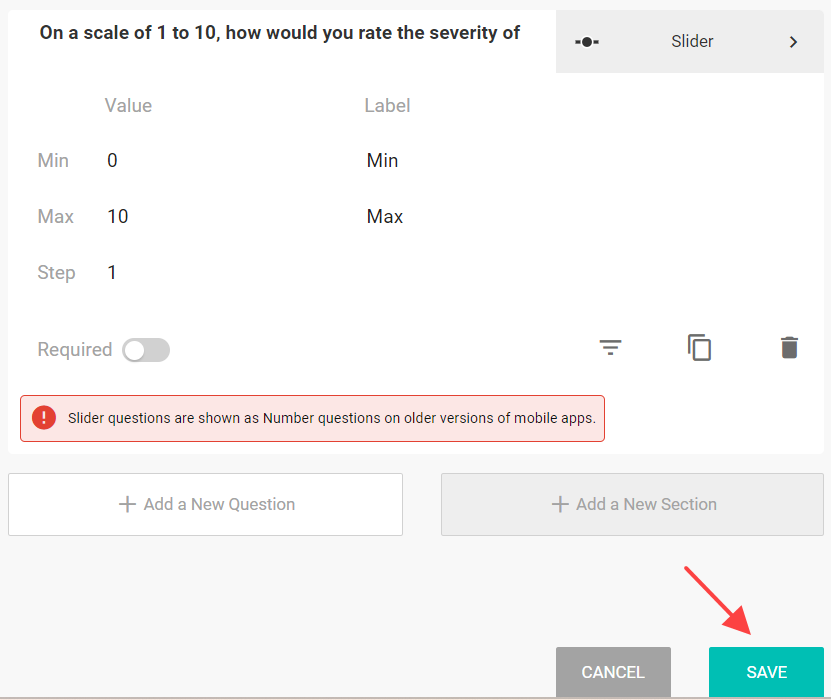Duplicate question using the copy icon
This screenshot has height=700, width=831.
699,348
